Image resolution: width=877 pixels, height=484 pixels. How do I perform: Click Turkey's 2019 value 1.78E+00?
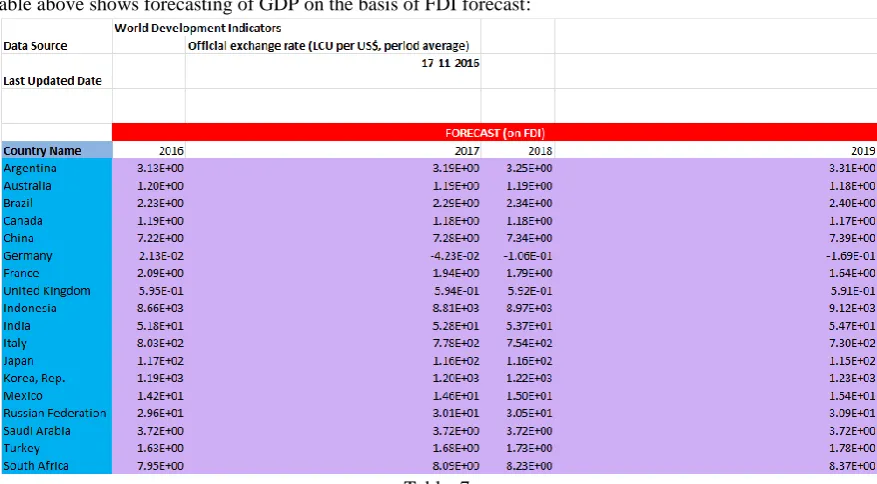click(852, 449)
